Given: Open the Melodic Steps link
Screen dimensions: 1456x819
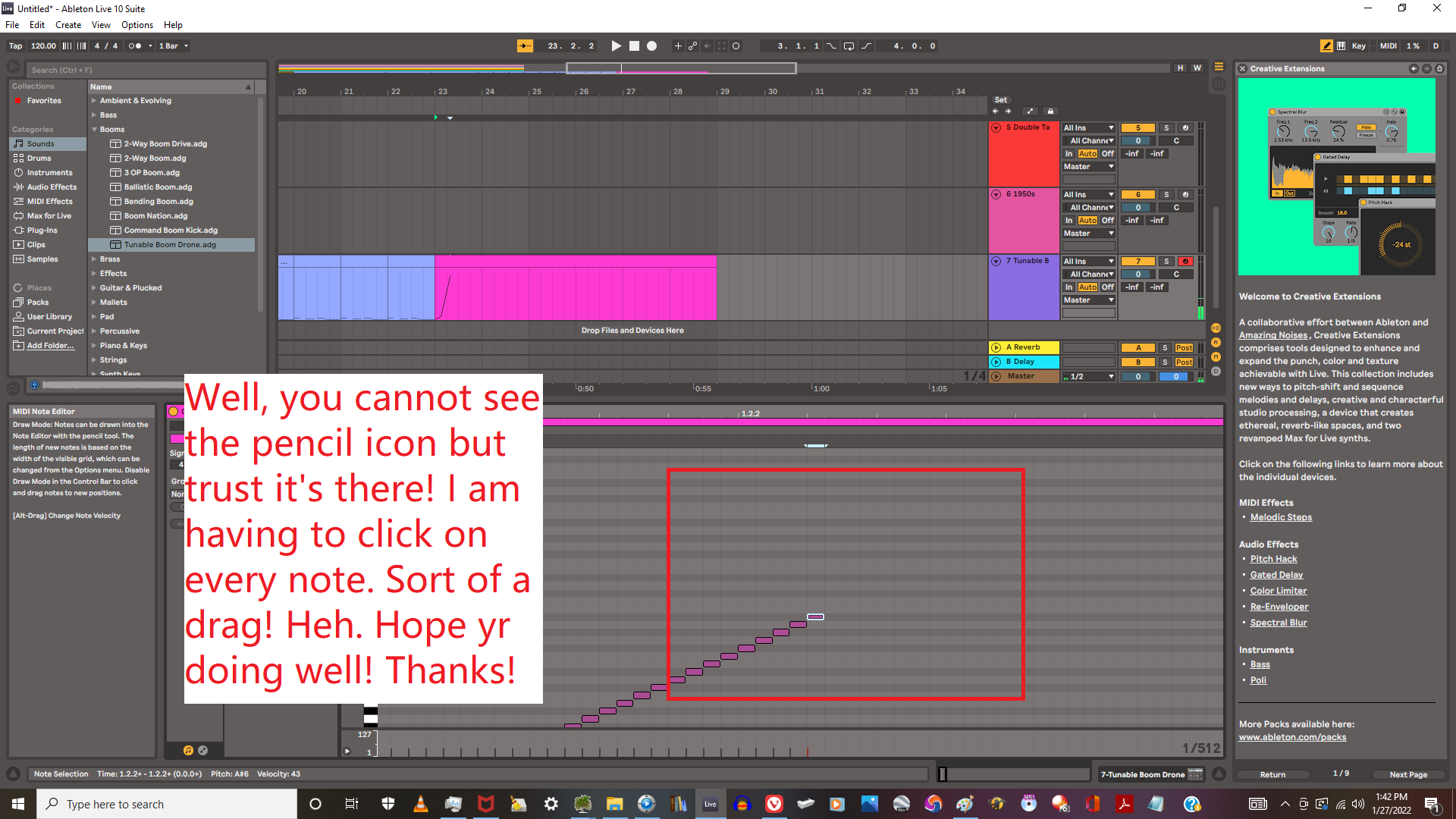Looking at the screenshot, I should pyautogui.click(x=1281, y=518).
